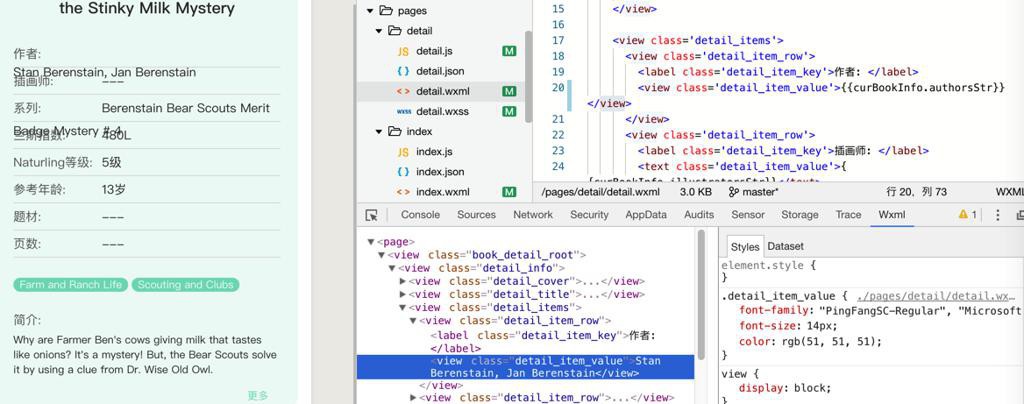The width and height of the screenshot is (1024, 404).
Task: Open the devtools more options menu
Action: (997, 215)
